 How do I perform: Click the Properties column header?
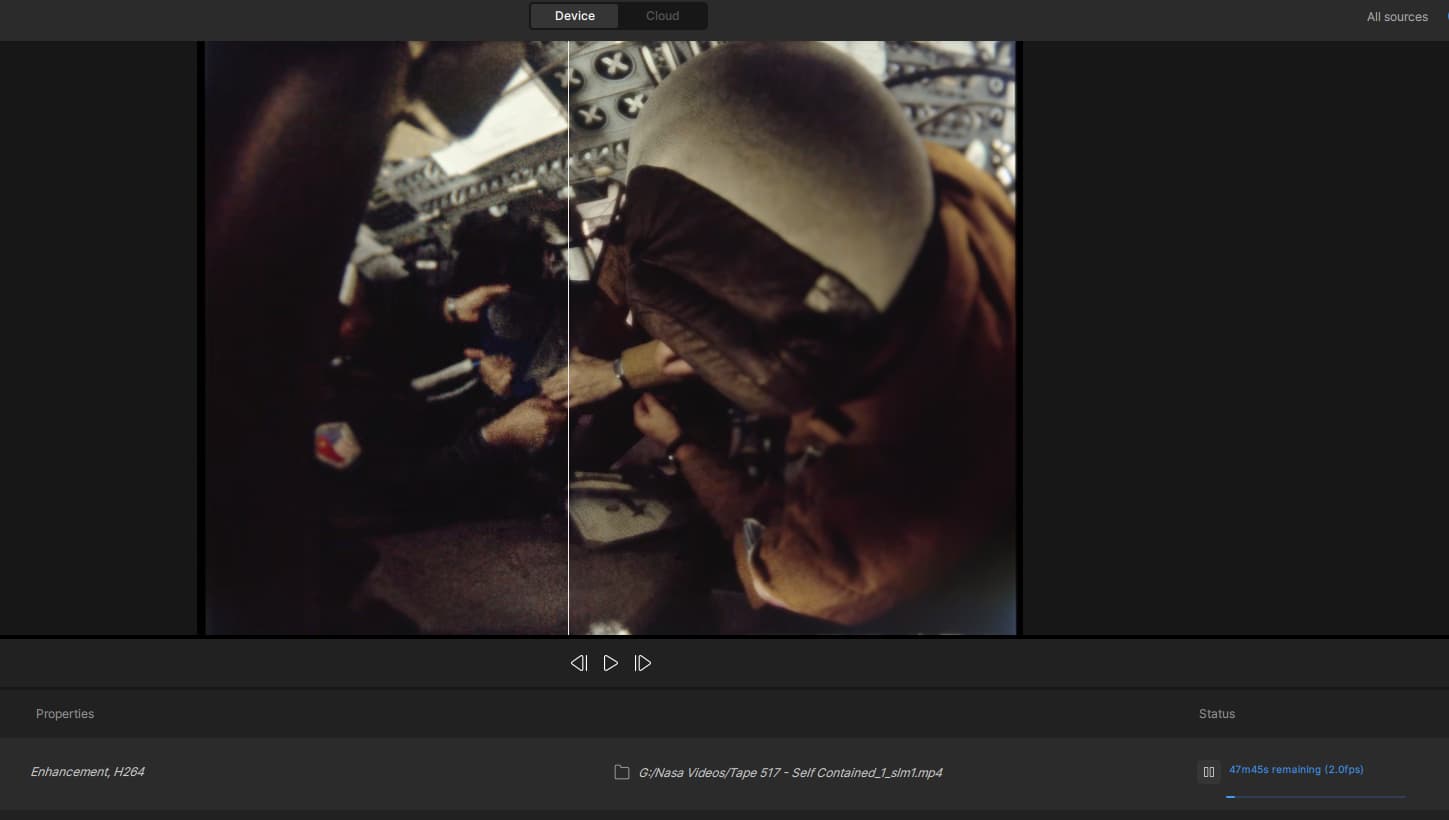coord(65,714)
